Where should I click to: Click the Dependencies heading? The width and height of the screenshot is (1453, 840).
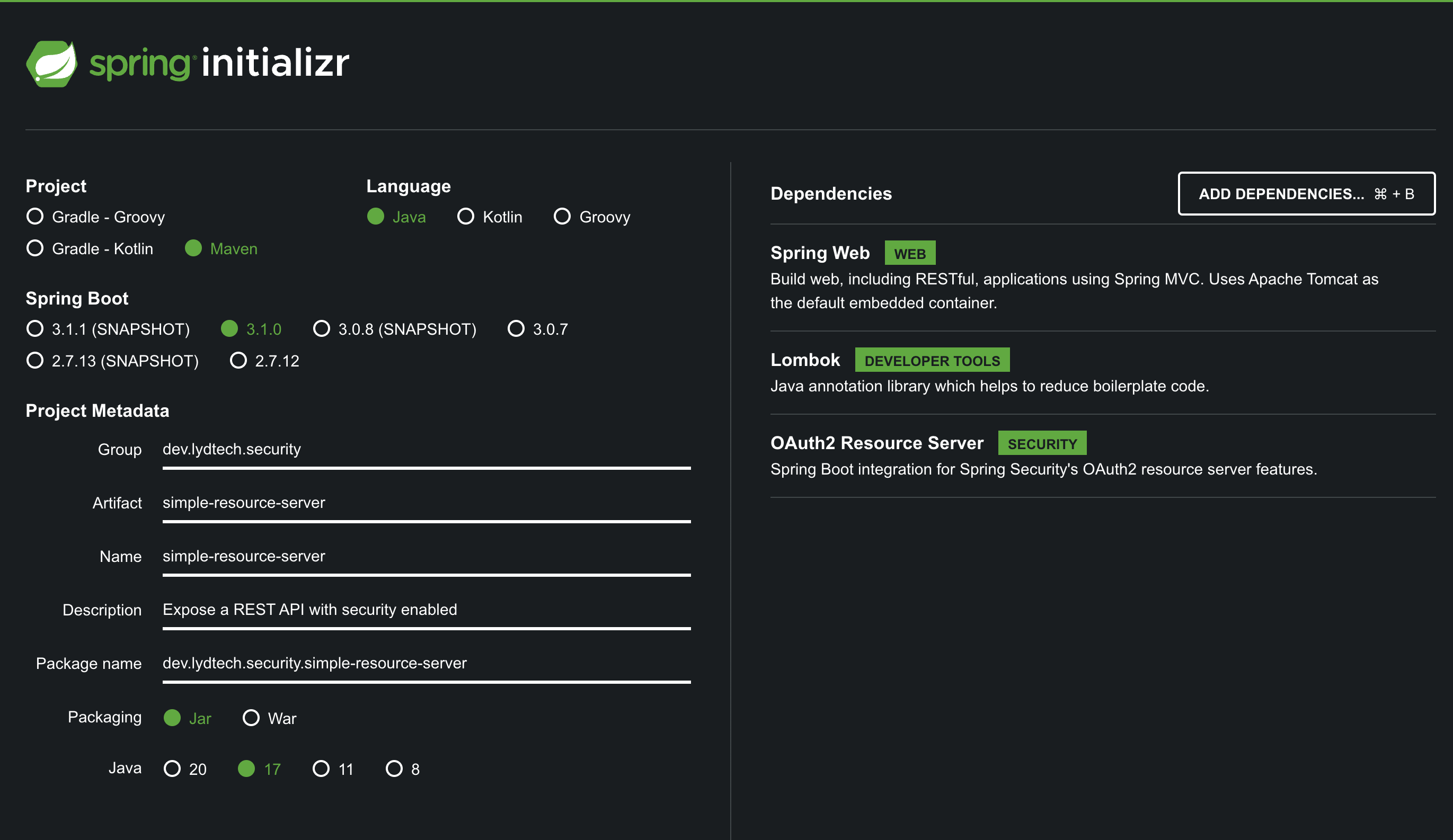click(831, 193)
